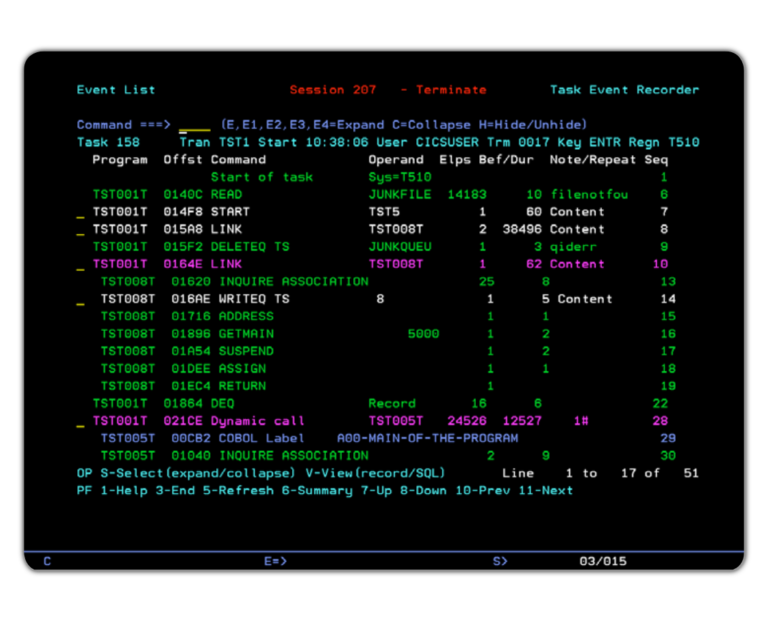The width and height of the screenshot is (768, 621).
Task: Click the '38496' duration value
Action: coord(522,230)
